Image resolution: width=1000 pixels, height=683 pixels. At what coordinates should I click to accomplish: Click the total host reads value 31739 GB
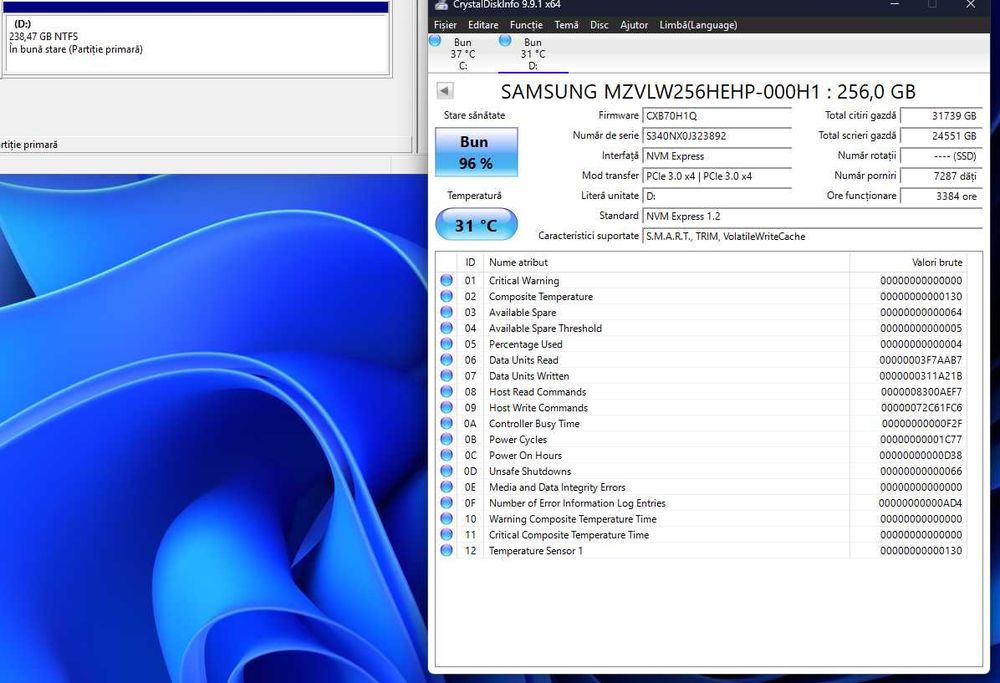[x=941, y=115]
